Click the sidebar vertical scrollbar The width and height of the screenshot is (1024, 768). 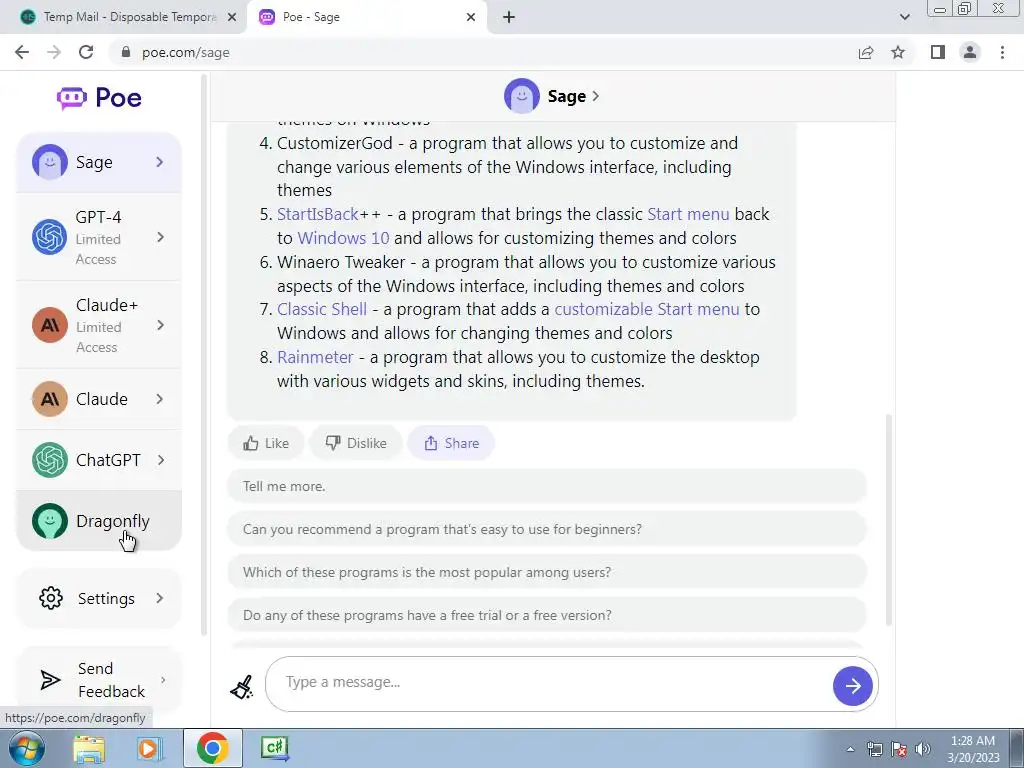(x=204, y=356)
